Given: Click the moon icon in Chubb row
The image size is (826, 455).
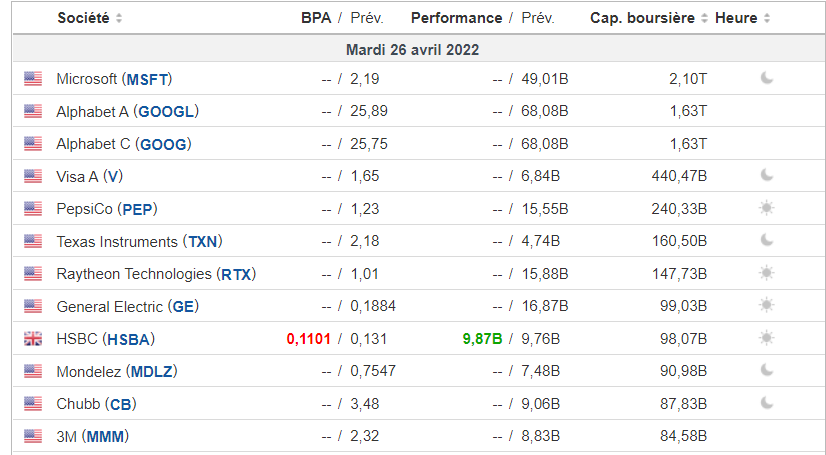Looking at the screenshot, I should pyautogui.click(x=767, y=403).
